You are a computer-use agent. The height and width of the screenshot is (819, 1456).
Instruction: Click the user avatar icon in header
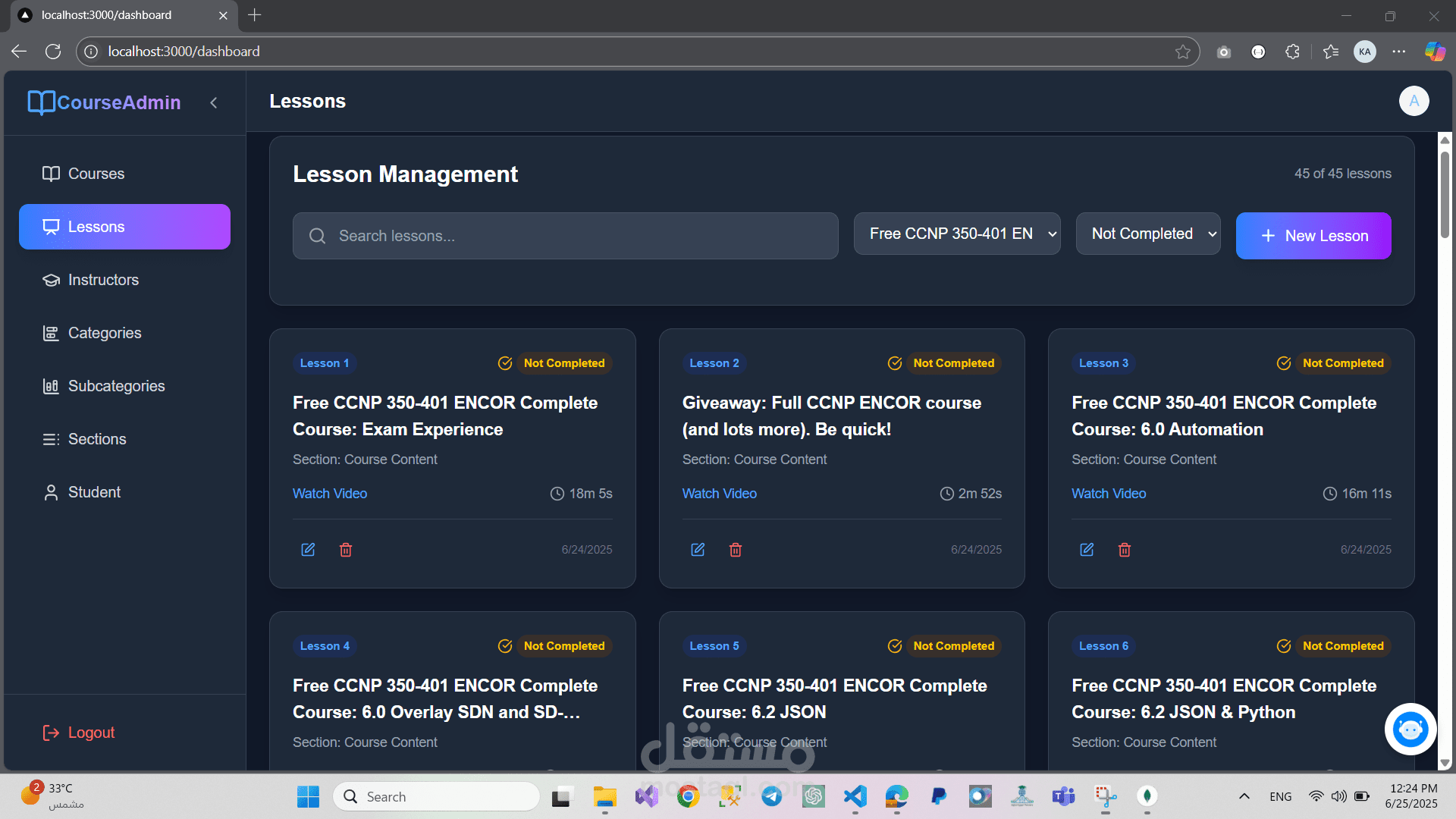pyautogui.click(x=1414, y=101)
